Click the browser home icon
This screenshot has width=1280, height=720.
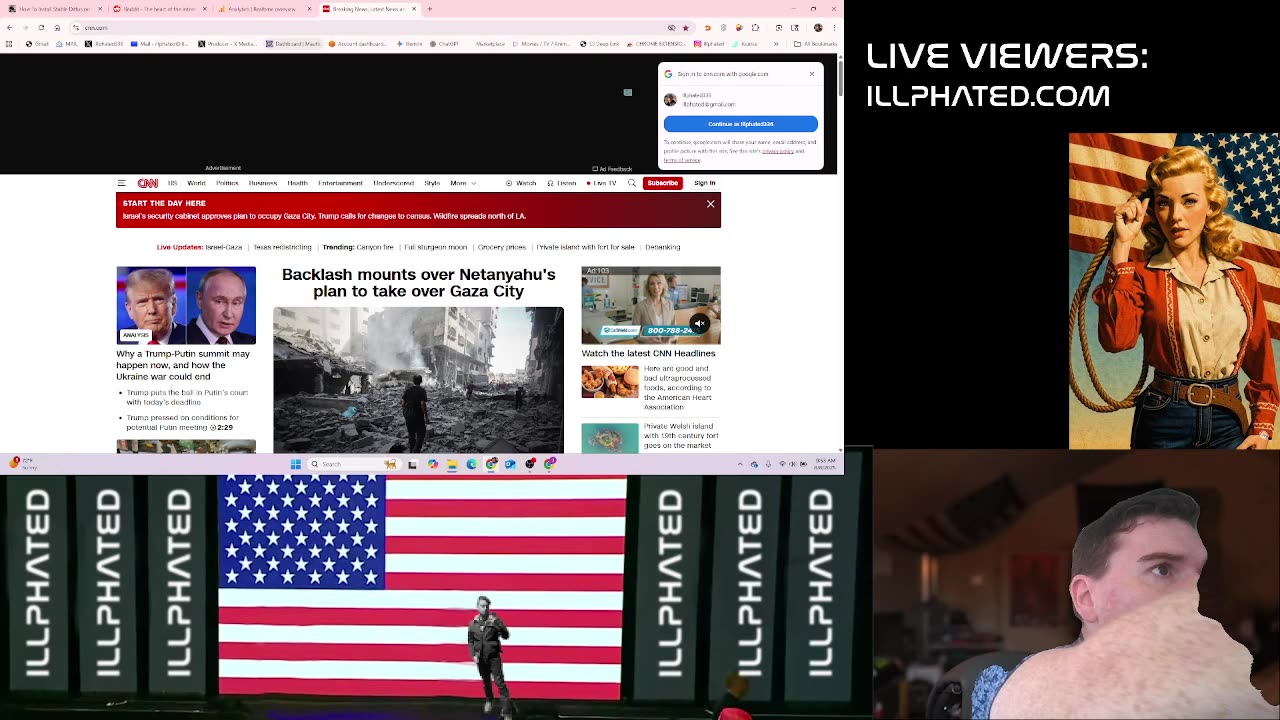57,27
